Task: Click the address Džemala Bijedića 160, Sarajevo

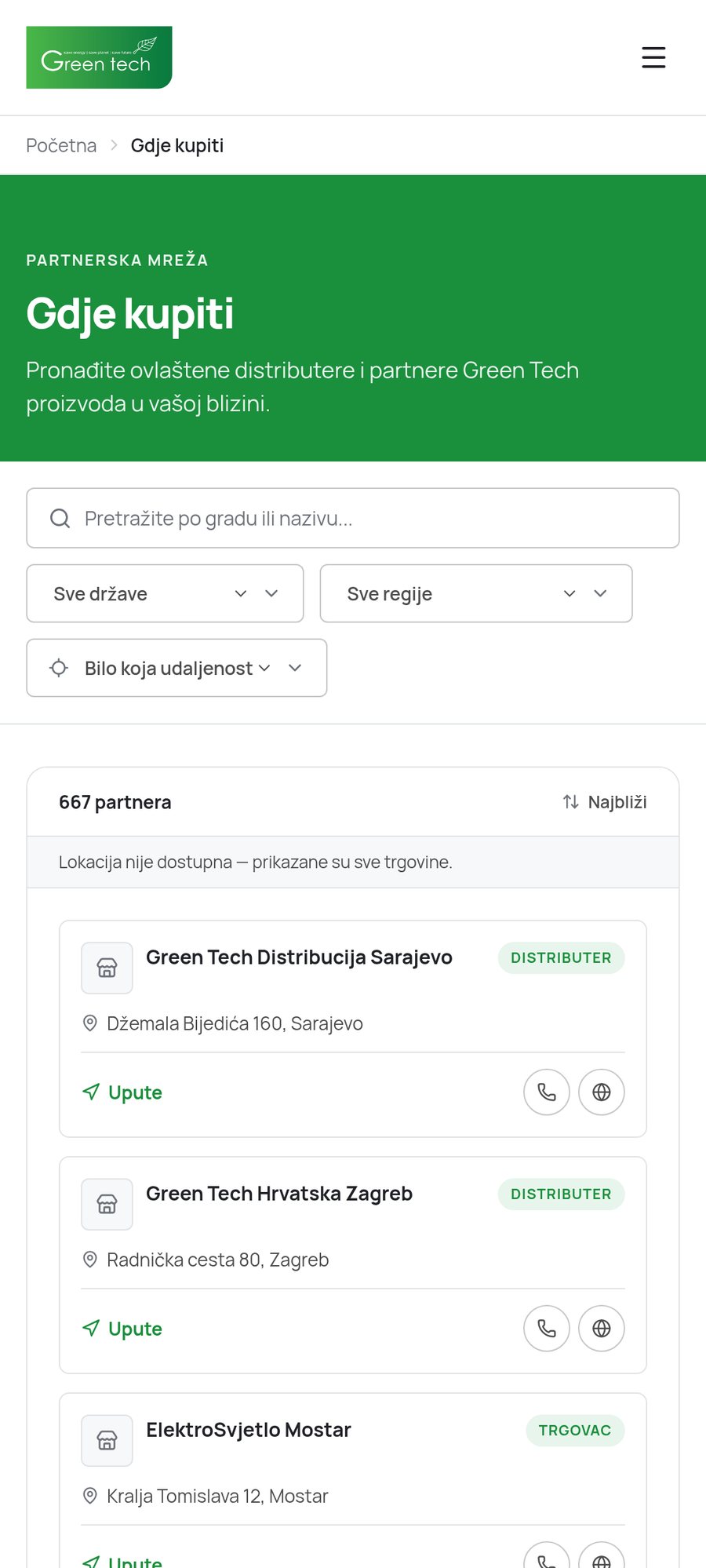Action: point(235,1023)
